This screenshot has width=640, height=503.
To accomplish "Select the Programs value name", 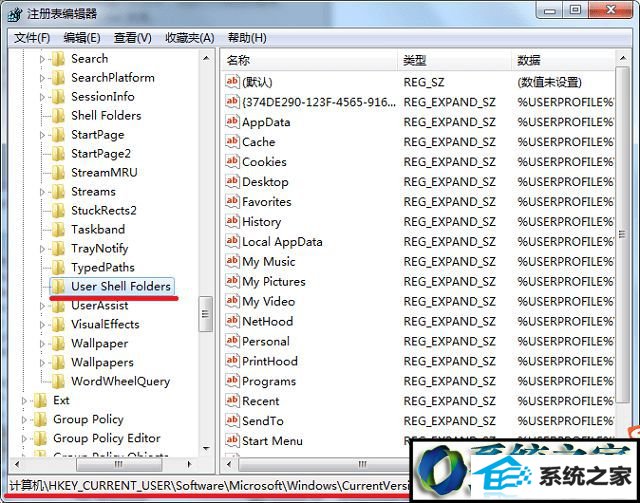I will [269, 381].
